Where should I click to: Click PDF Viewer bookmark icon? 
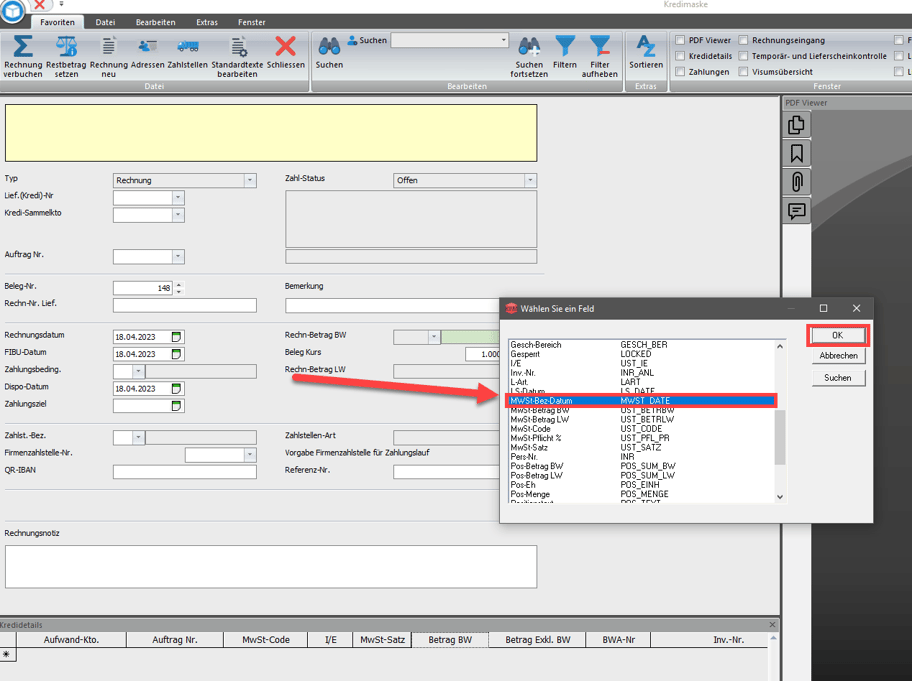point(797,154)
